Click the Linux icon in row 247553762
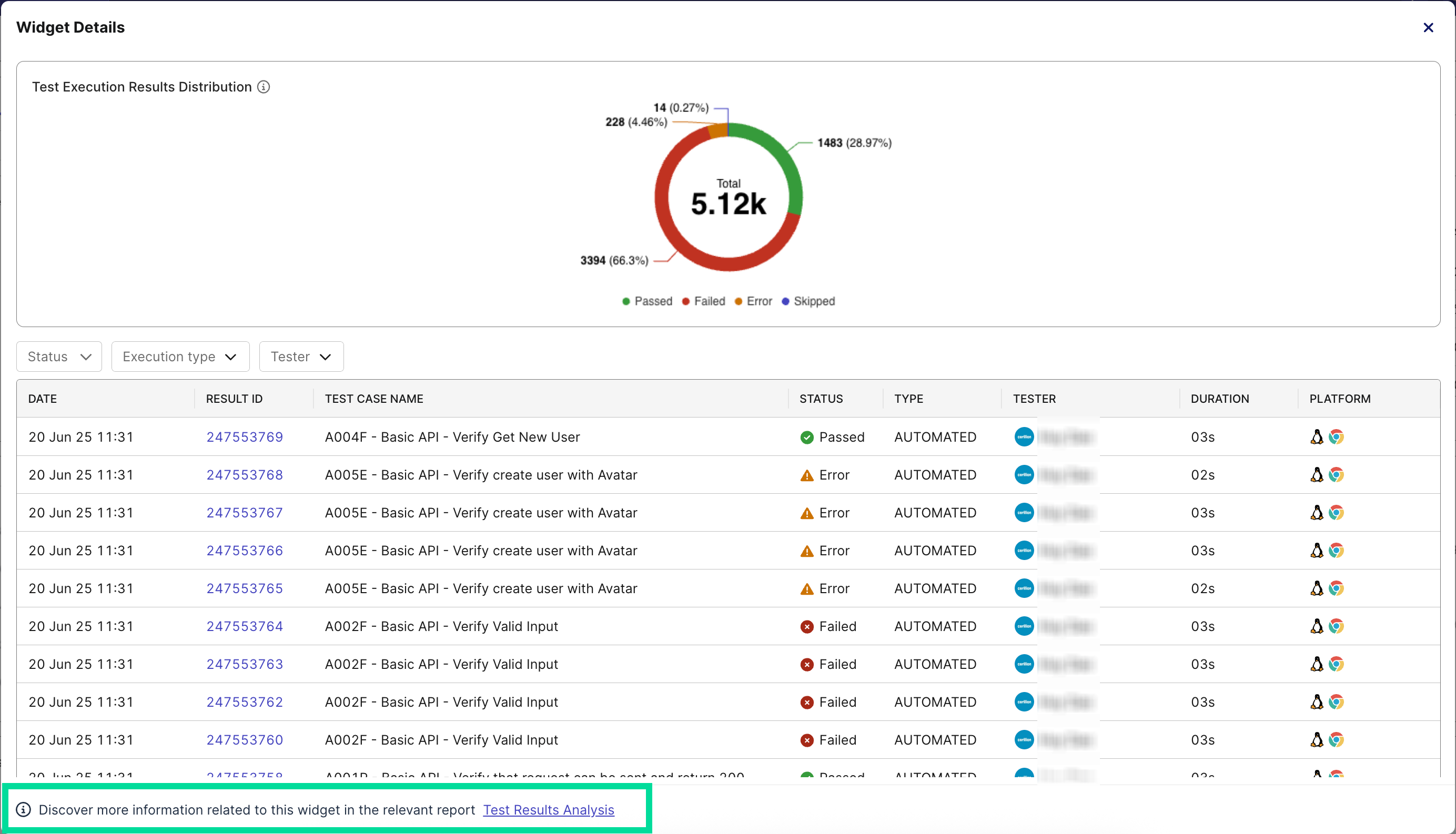Screen dimensions: 1456x834 (1317, 701)
